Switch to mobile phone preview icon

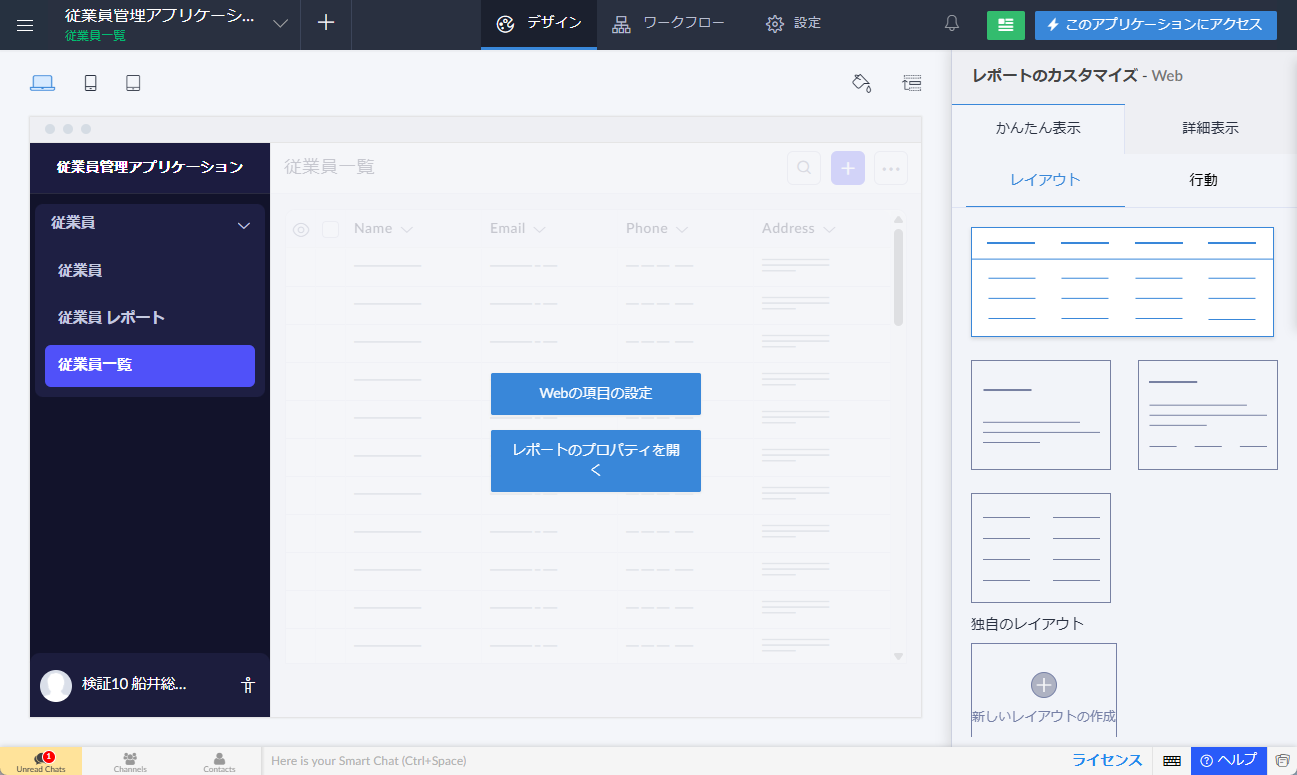pyautogui.click(x=91, y=83)
